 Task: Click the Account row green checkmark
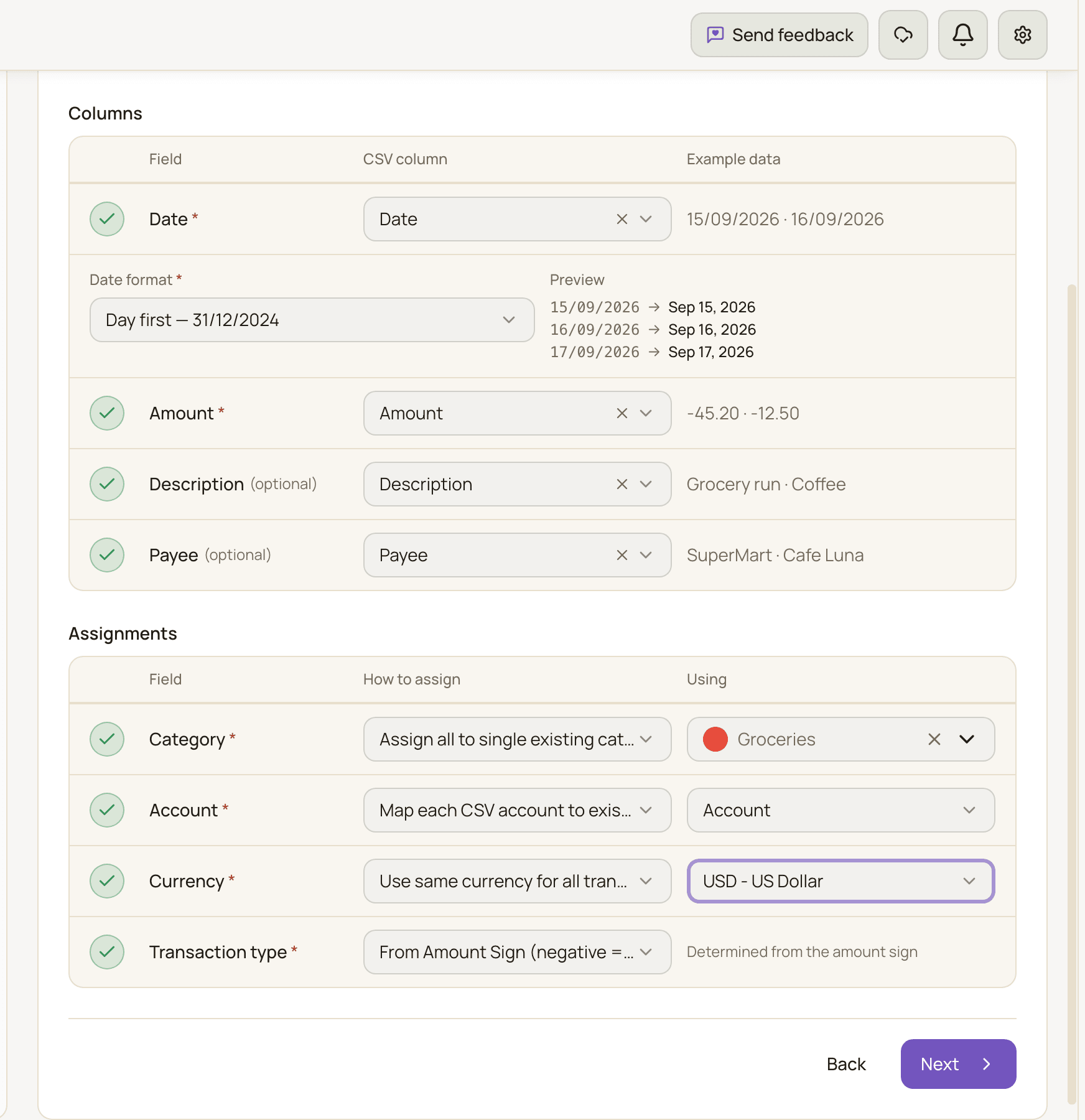[x=107, y=810]
